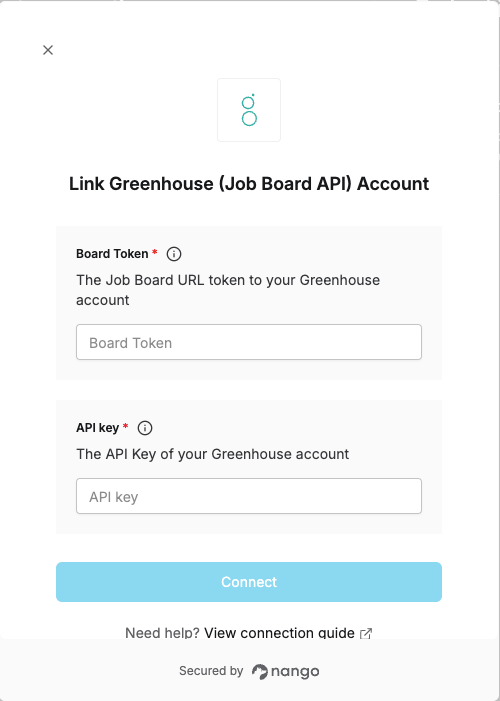Click the red asterisk beside API key
This screenshot has width=500, height=701.
click(125, 426)
